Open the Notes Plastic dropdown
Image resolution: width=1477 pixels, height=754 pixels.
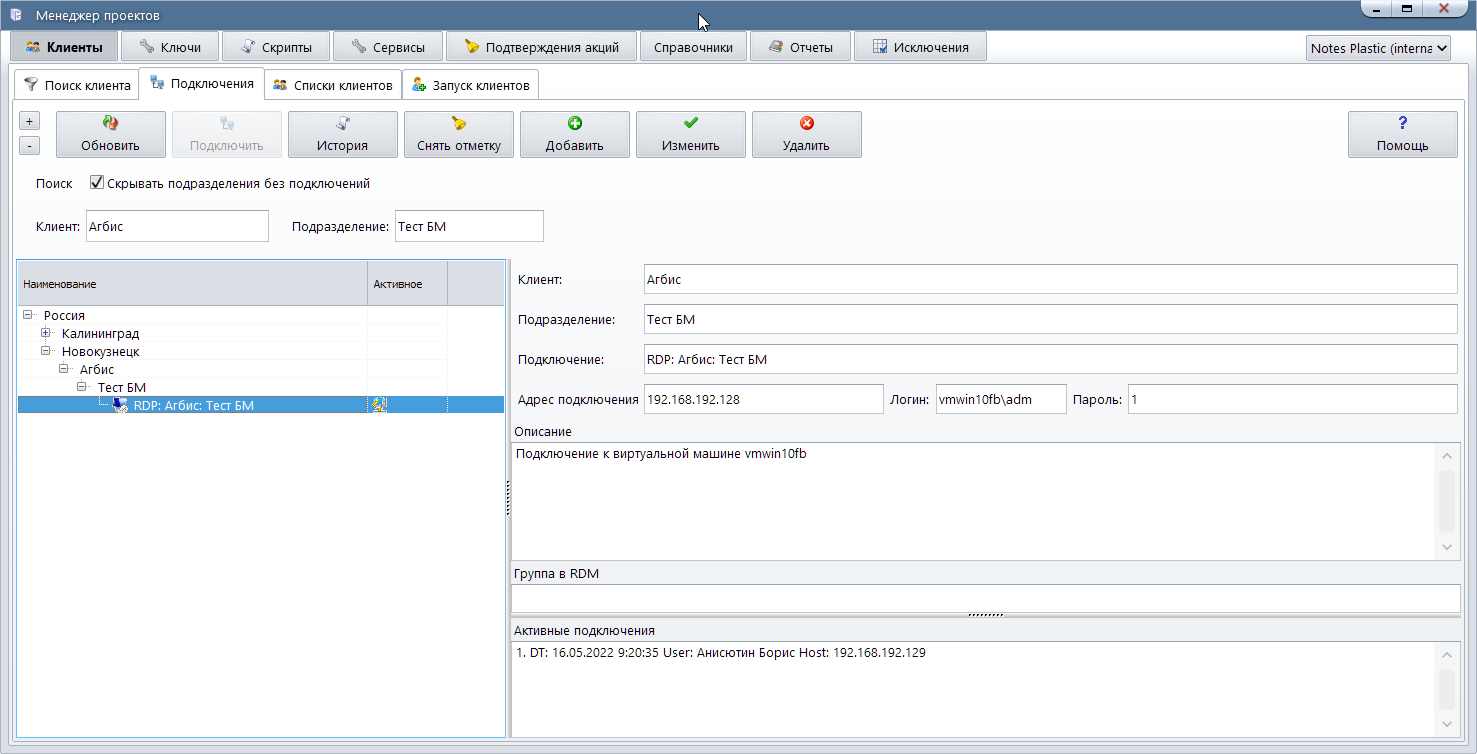click(1377, 48)
